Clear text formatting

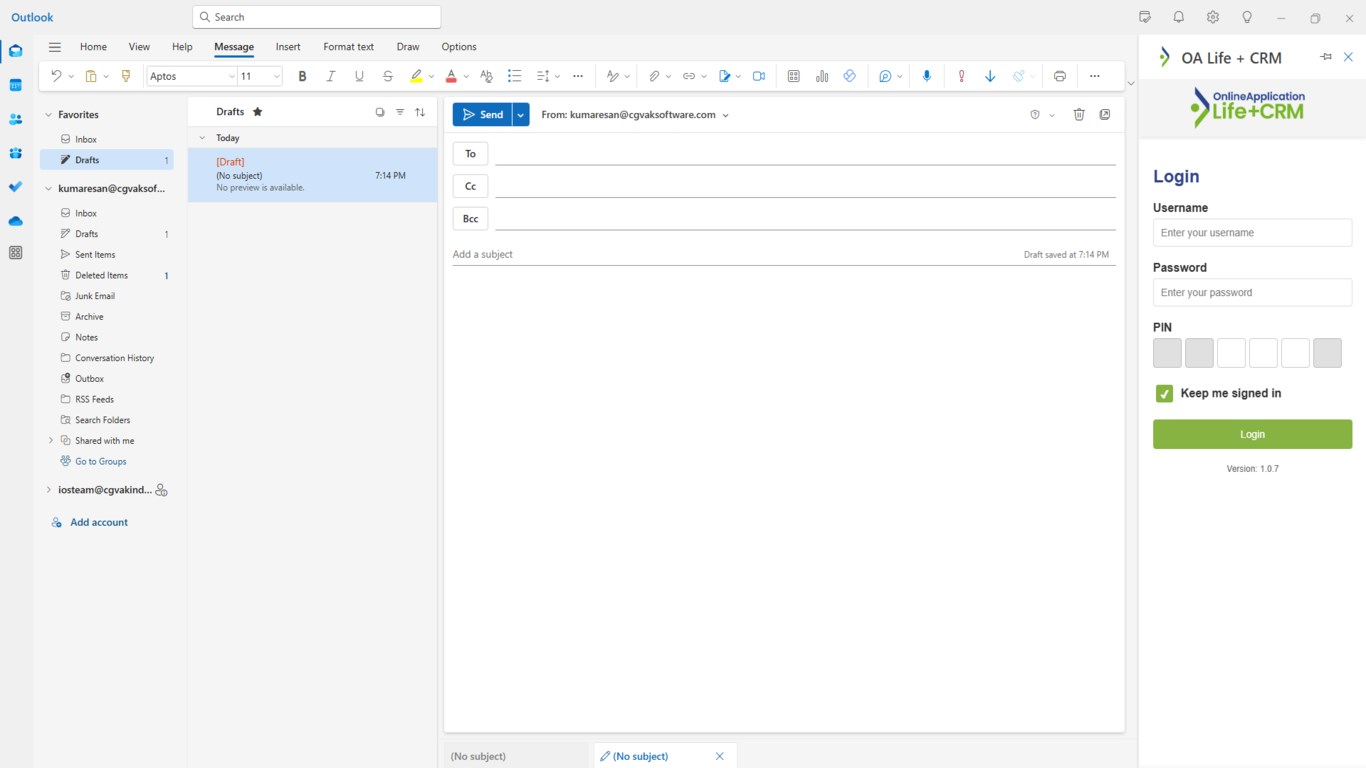pos(486,76)
